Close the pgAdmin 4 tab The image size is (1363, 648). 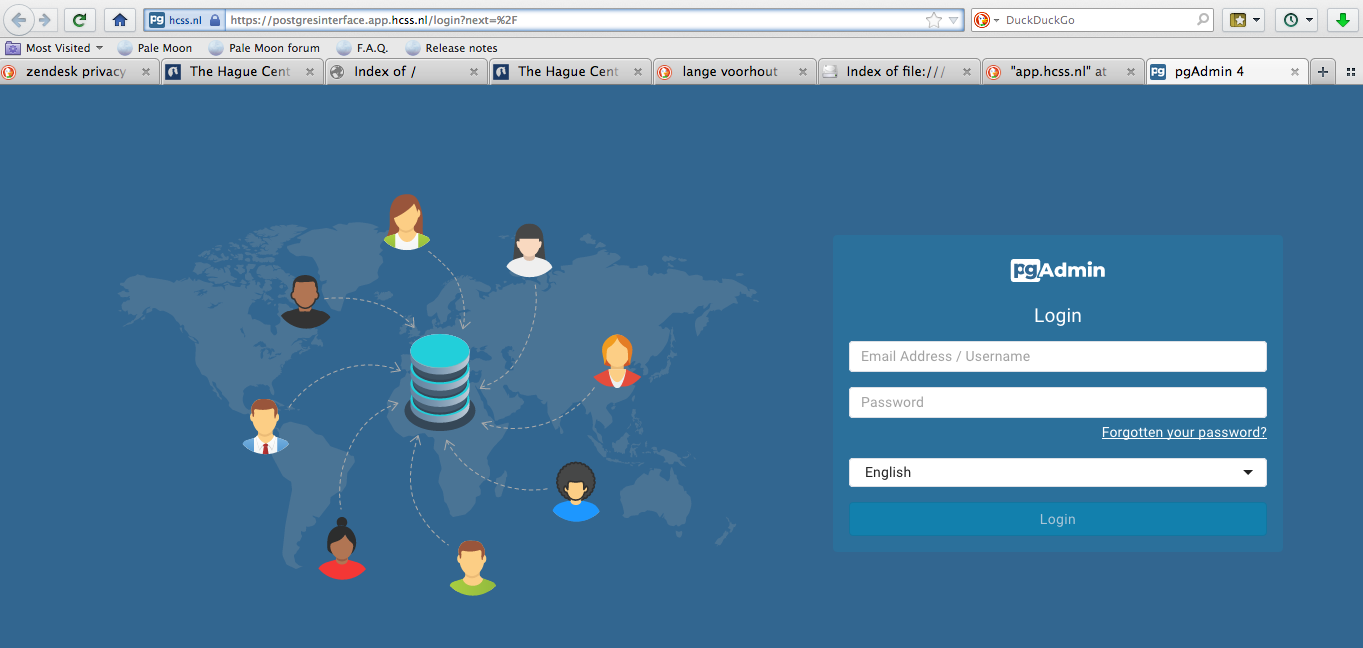click(x=1295, y=72)
